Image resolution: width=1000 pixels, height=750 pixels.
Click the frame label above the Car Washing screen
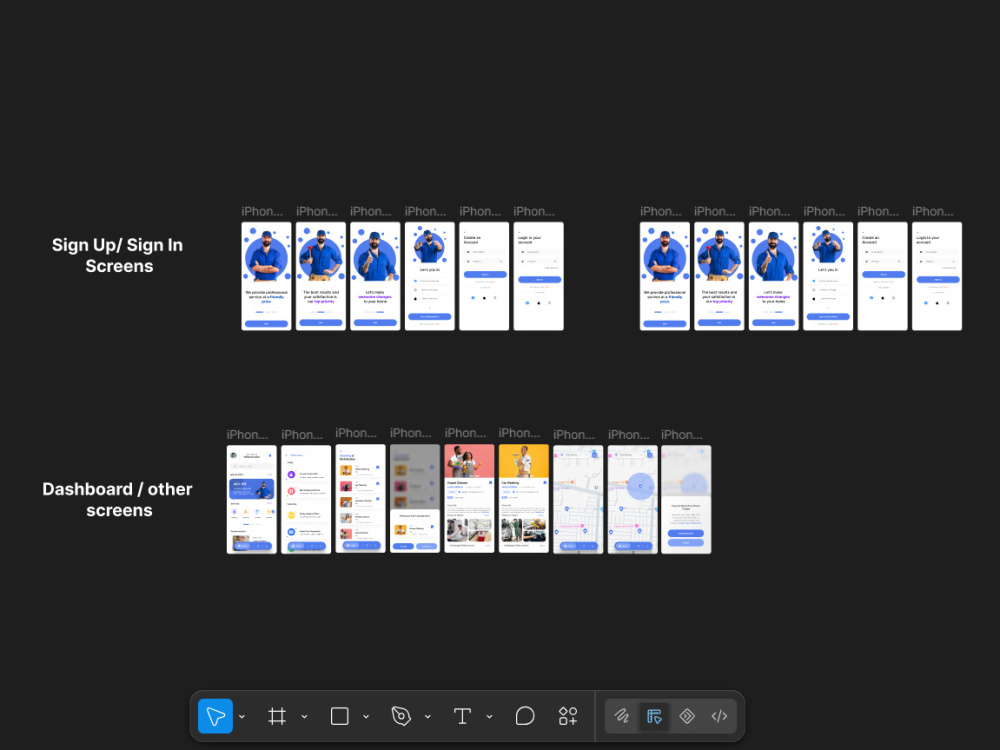click(520, 434)
